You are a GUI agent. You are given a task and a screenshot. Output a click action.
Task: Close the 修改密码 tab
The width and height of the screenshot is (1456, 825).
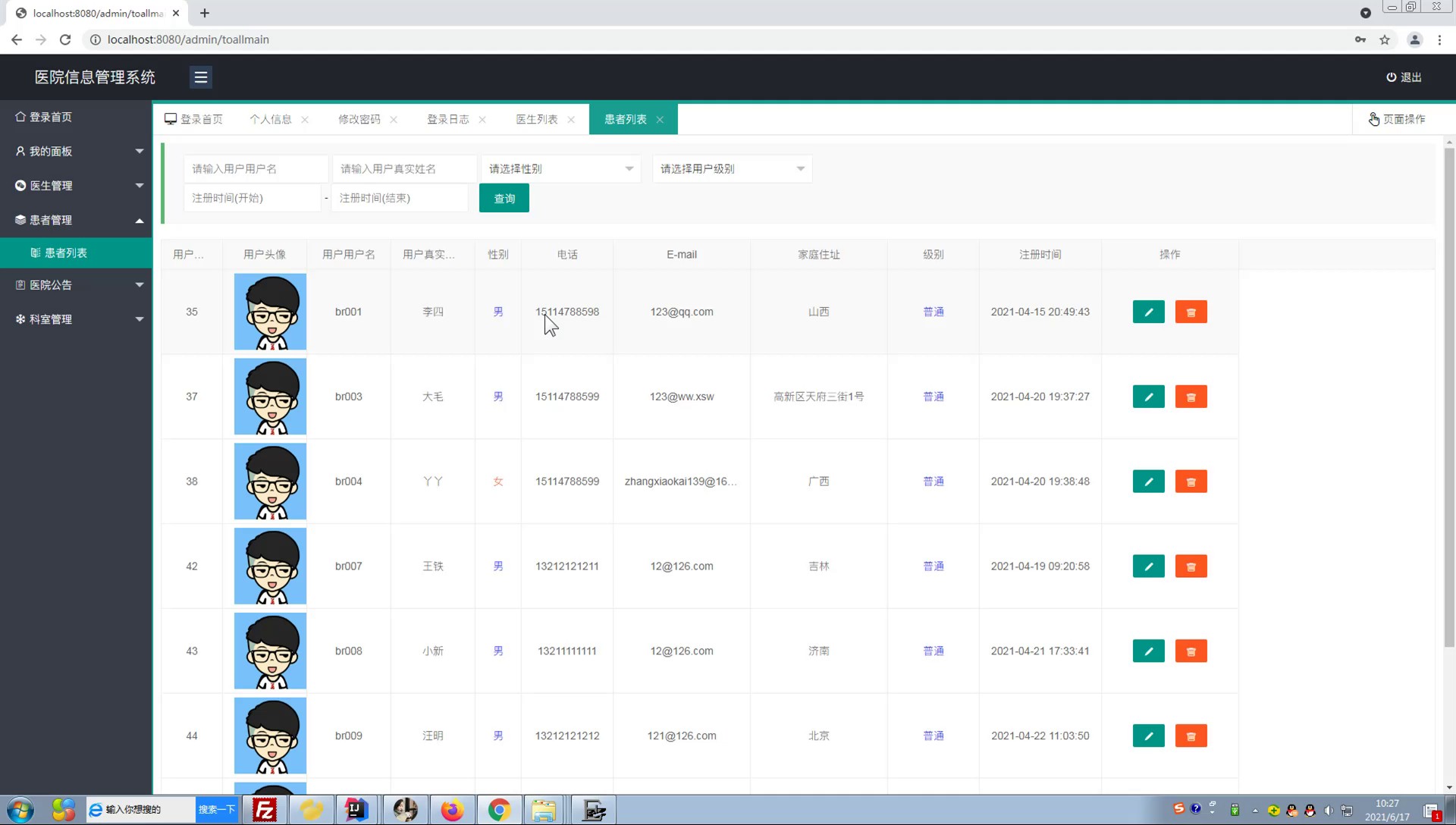pos(394,120)
